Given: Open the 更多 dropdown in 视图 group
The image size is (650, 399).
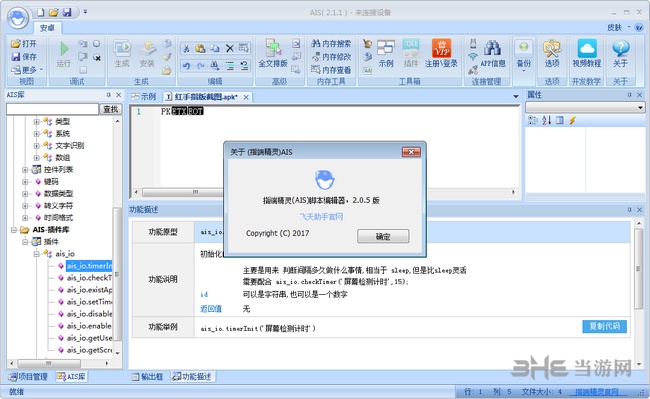Looking at the screenshot, I should tap(27, 70).
